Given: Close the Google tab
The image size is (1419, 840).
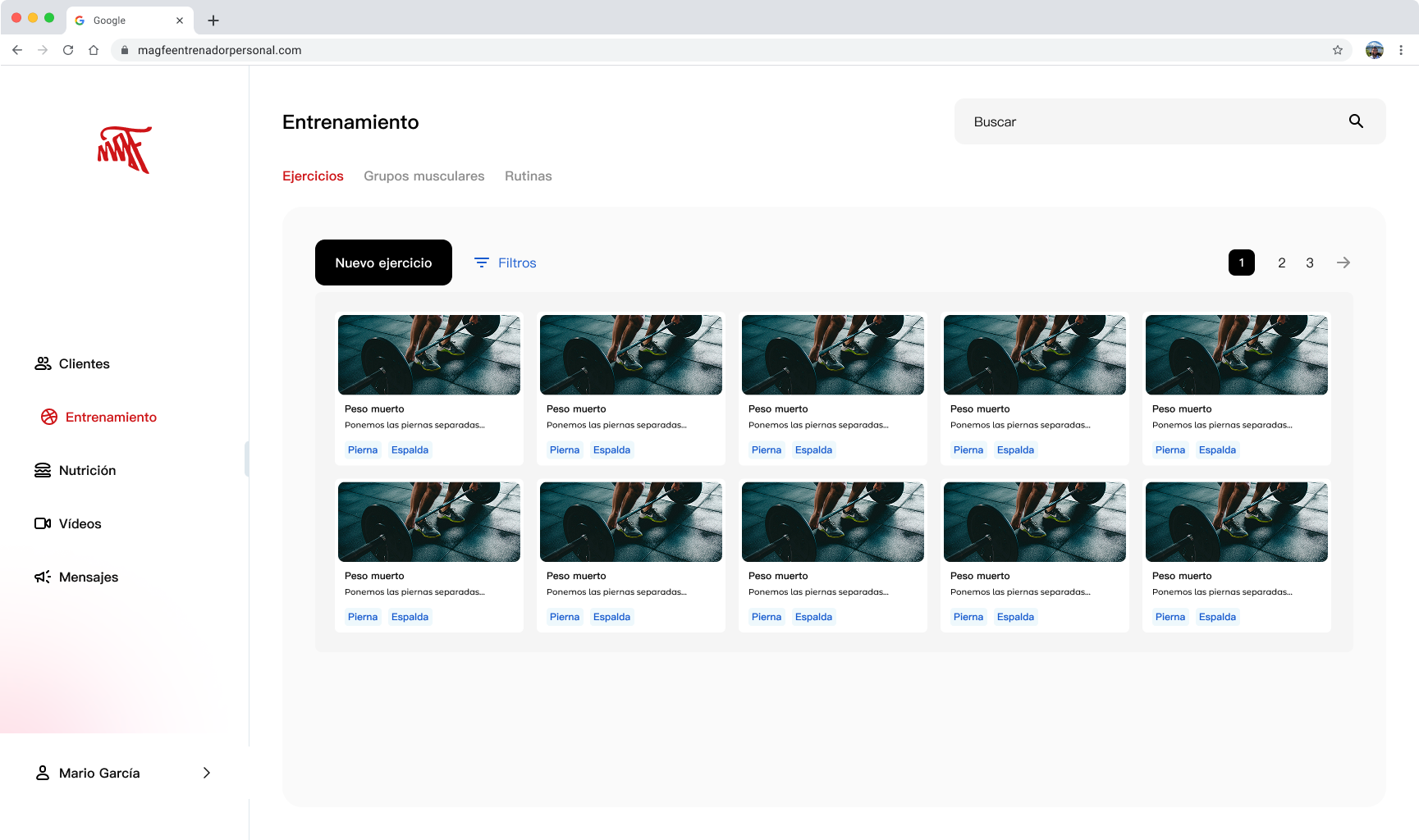Looking at the screenshot, I should (x=180, y=21).
